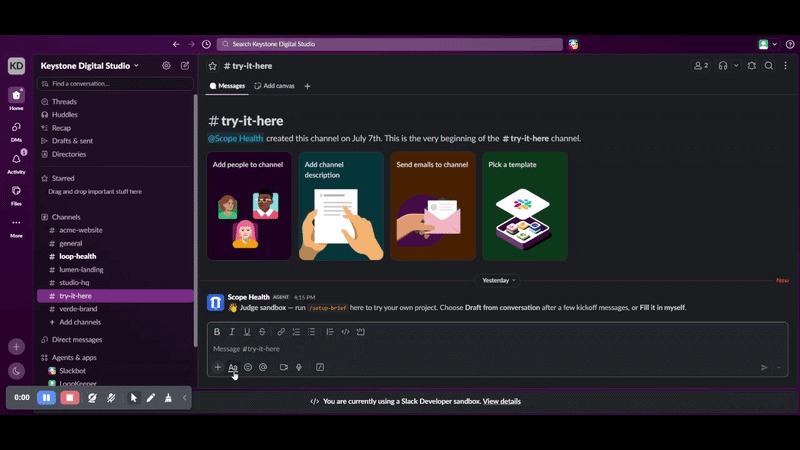Start a huddle in channel
Viewport: 800px width, 450px height.
pyautogui.click(x=723, y=66)
